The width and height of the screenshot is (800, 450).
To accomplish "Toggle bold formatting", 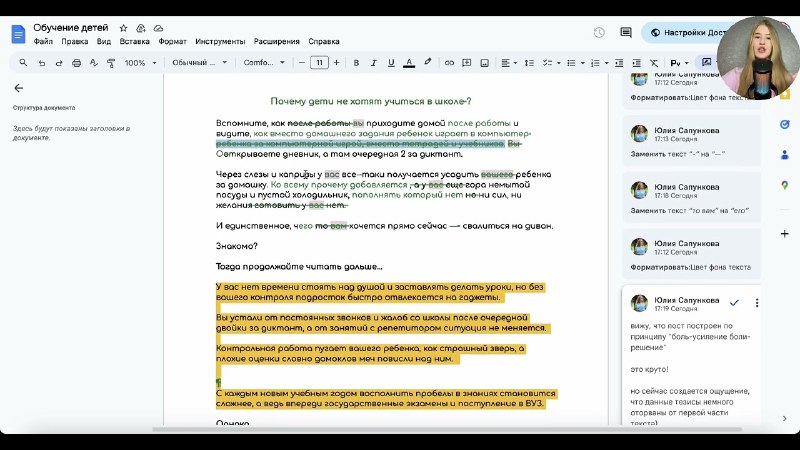I will tap(356, 63).
